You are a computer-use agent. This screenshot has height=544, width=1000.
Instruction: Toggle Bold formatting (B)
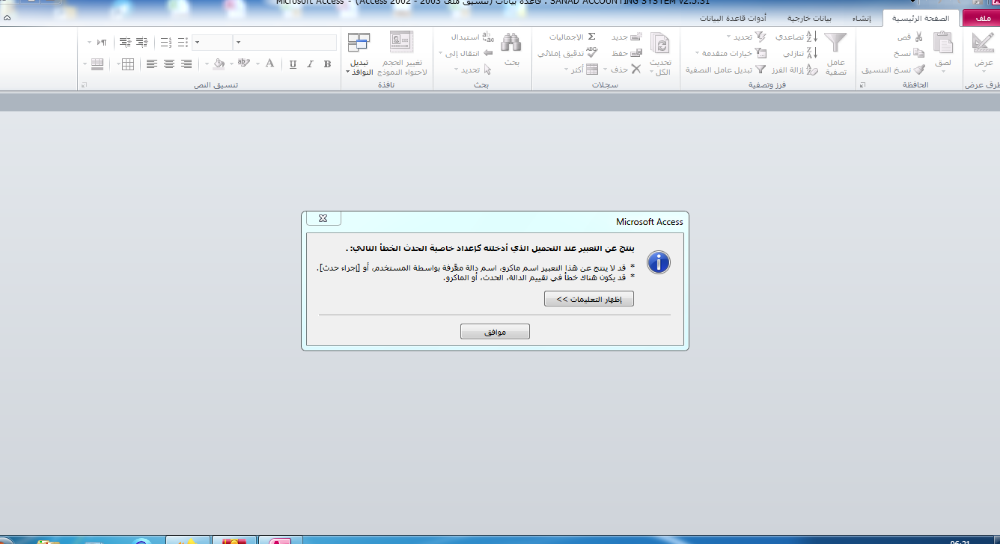point(327,64)
